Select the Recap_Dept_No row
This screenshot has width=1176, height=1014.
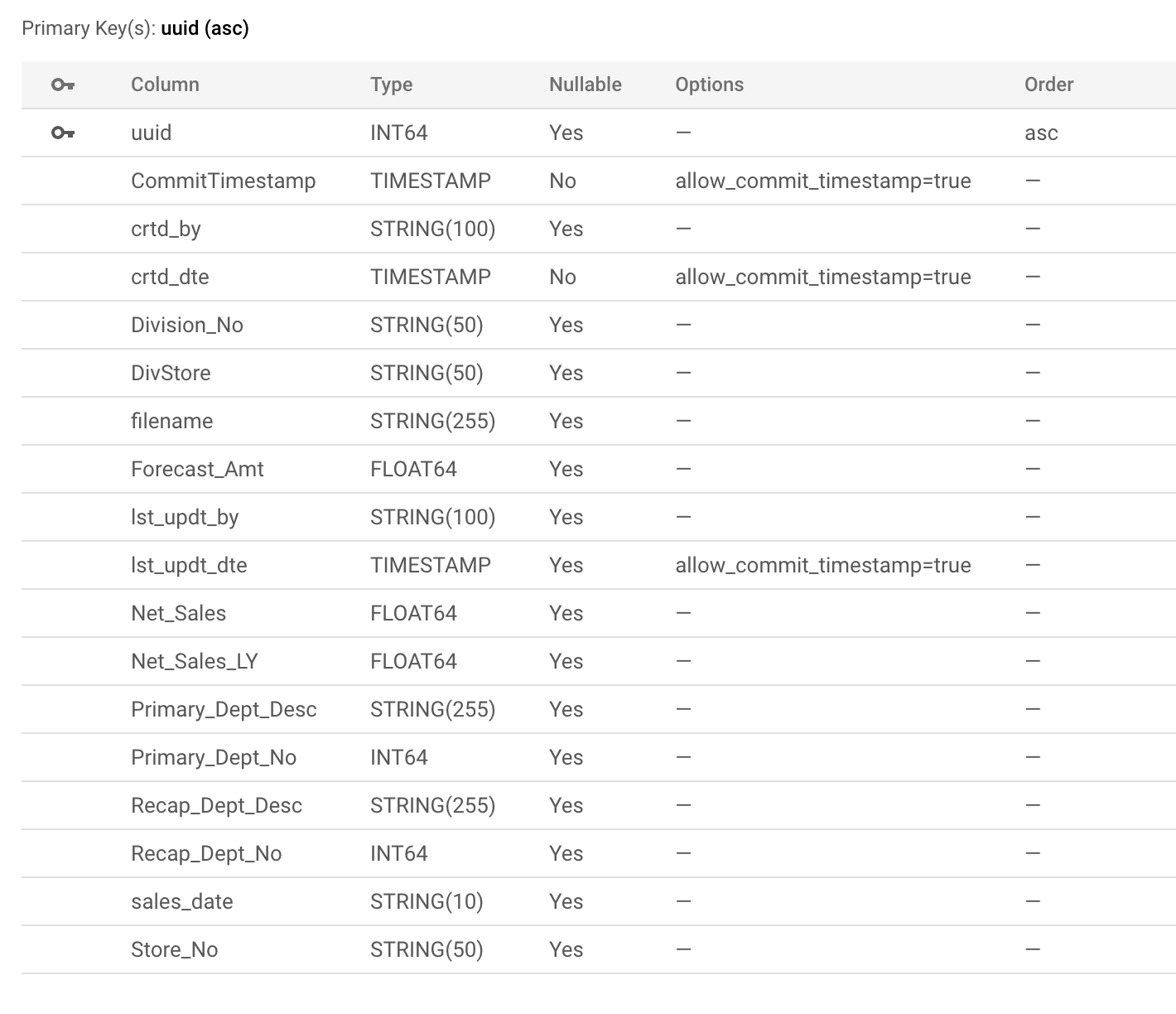tap(206, 853)
